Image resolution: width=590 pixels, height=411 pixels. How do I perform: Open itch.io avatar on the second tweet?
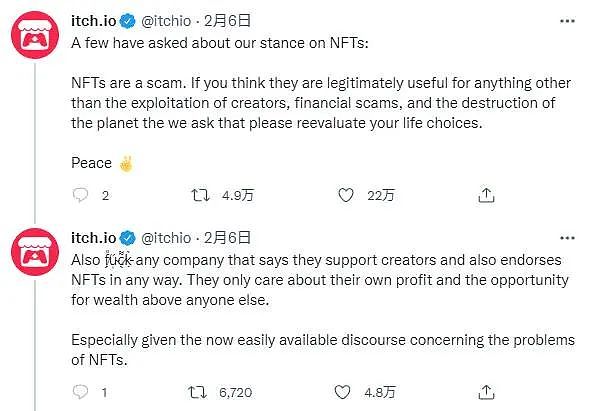tap(35, 252)
